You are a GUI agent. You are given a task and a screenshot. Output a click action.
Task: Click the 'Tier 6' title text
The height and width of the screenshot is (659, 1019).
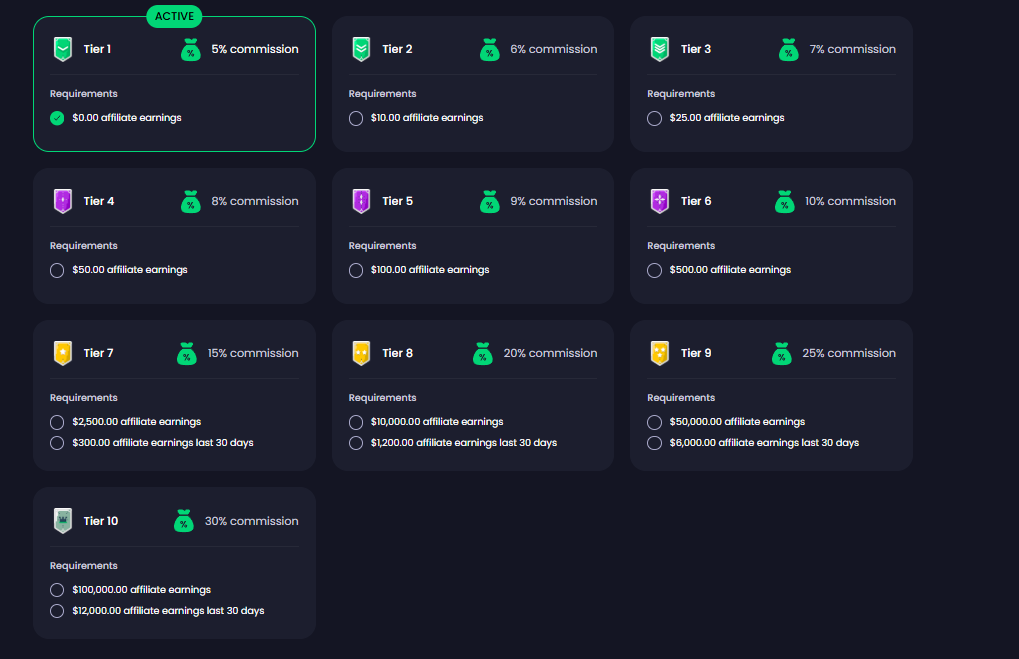(x=696, y=201)
